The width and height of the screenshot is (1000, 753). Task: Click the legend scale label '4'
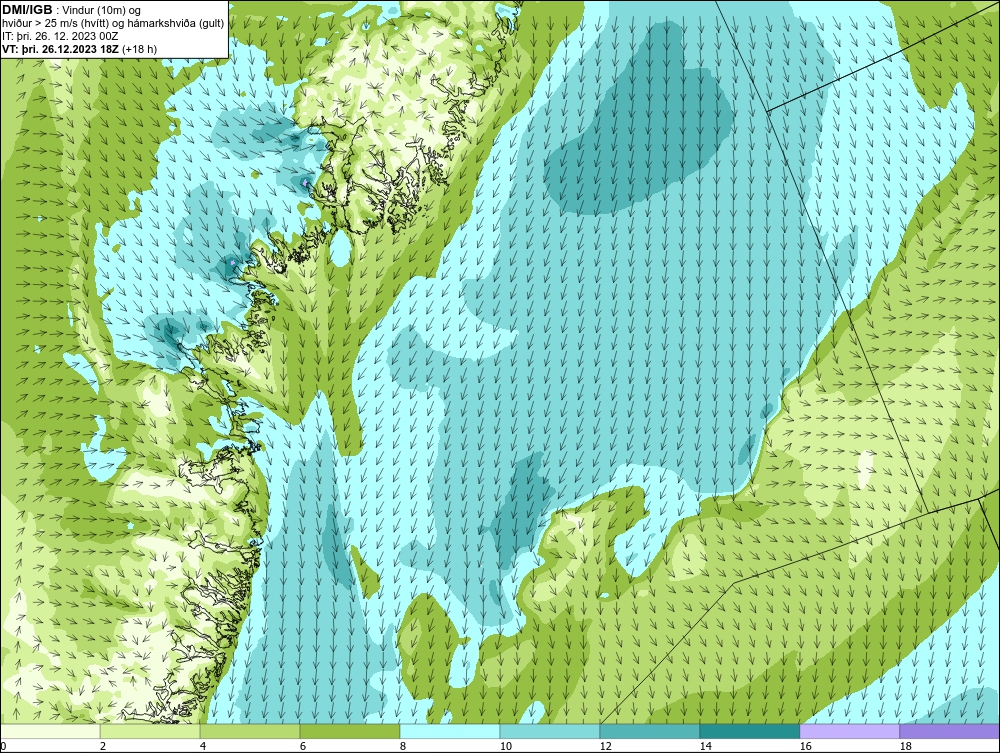click(203, 746)
